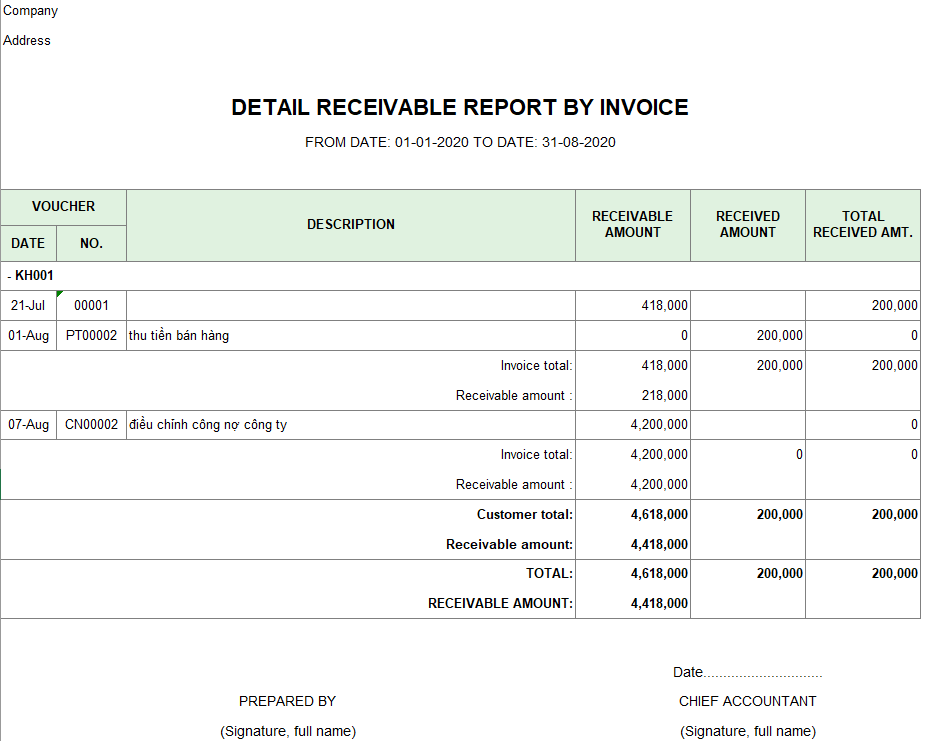Click the 'điều chỉnh công nợ công ty' description
This screenshot has height=741, width=937.
tap(208, 425)
